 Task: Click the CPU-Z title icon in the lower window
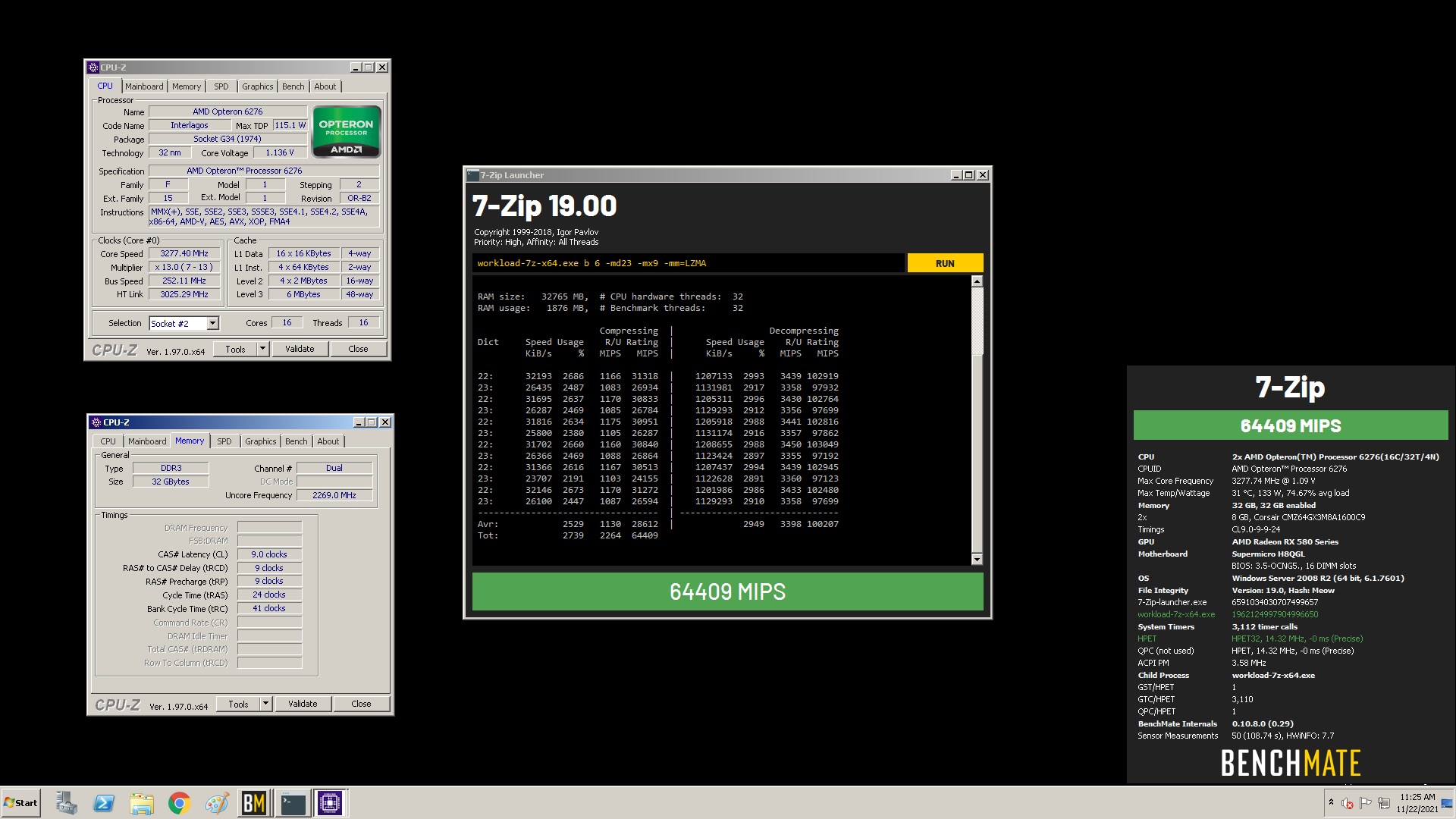96,422
